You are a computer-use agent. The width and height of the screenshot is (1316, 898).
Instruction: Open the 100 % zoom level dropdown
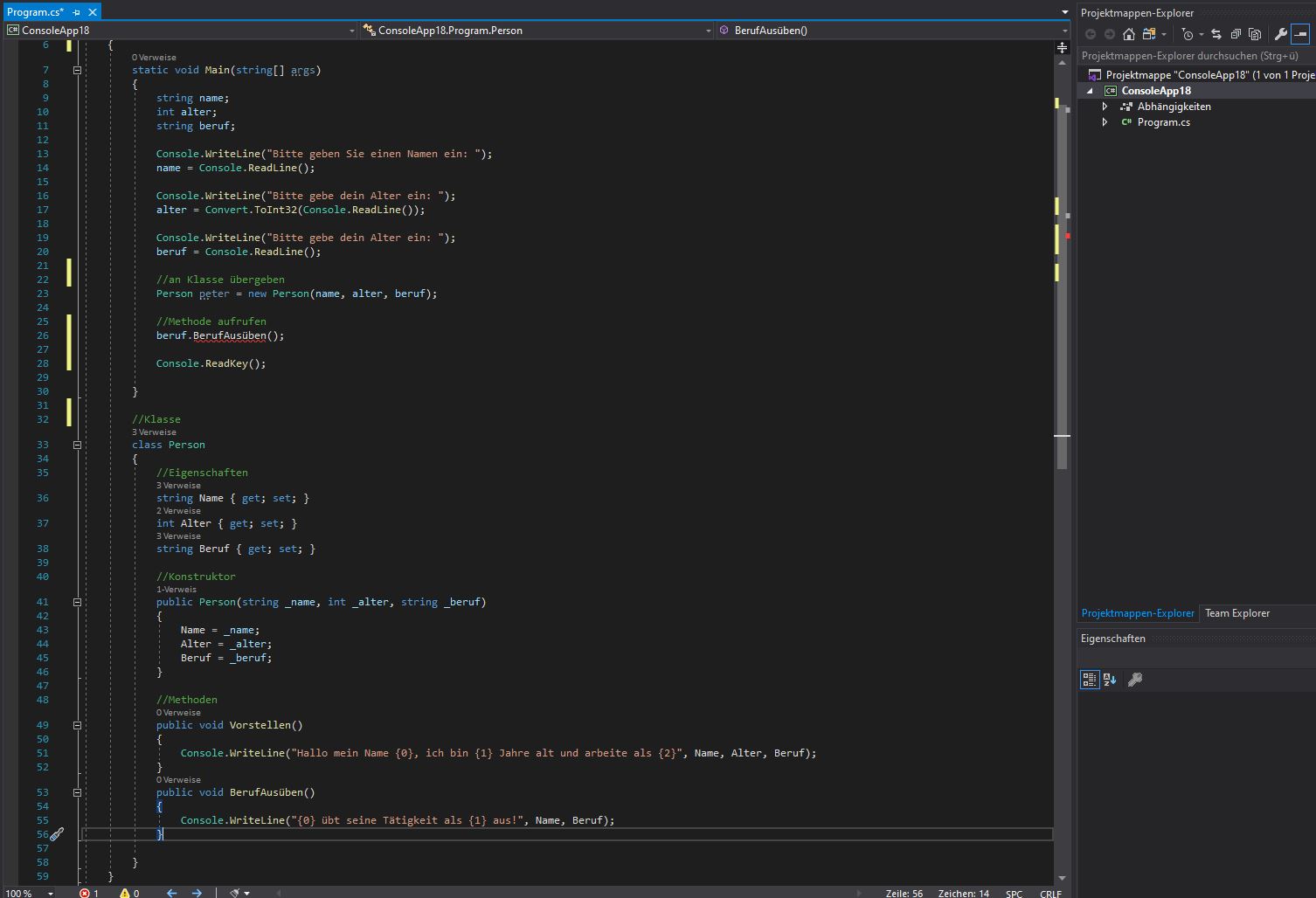click(50, 893)
